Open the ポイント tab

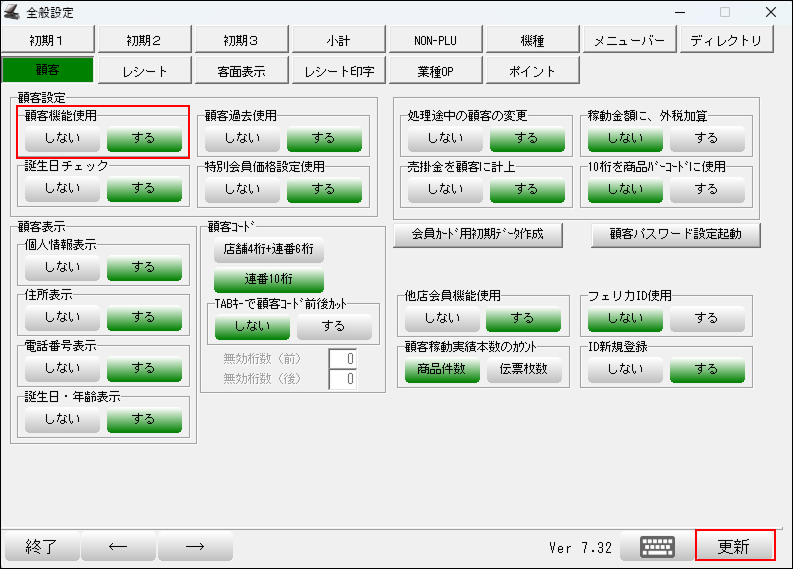tap(532, 71)
